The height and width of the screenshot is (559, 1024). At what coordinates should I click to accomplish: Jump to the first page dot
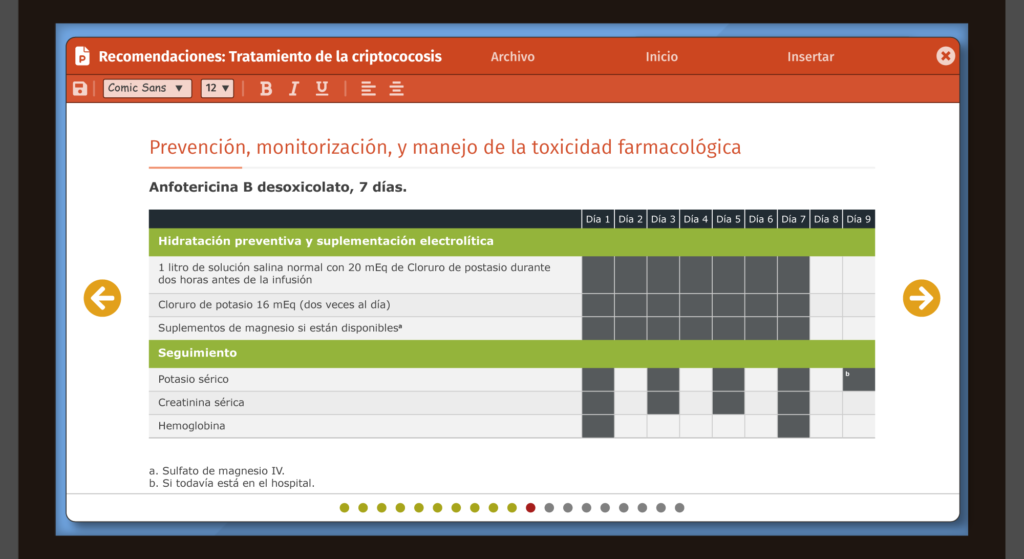click(x=345, y=507)
